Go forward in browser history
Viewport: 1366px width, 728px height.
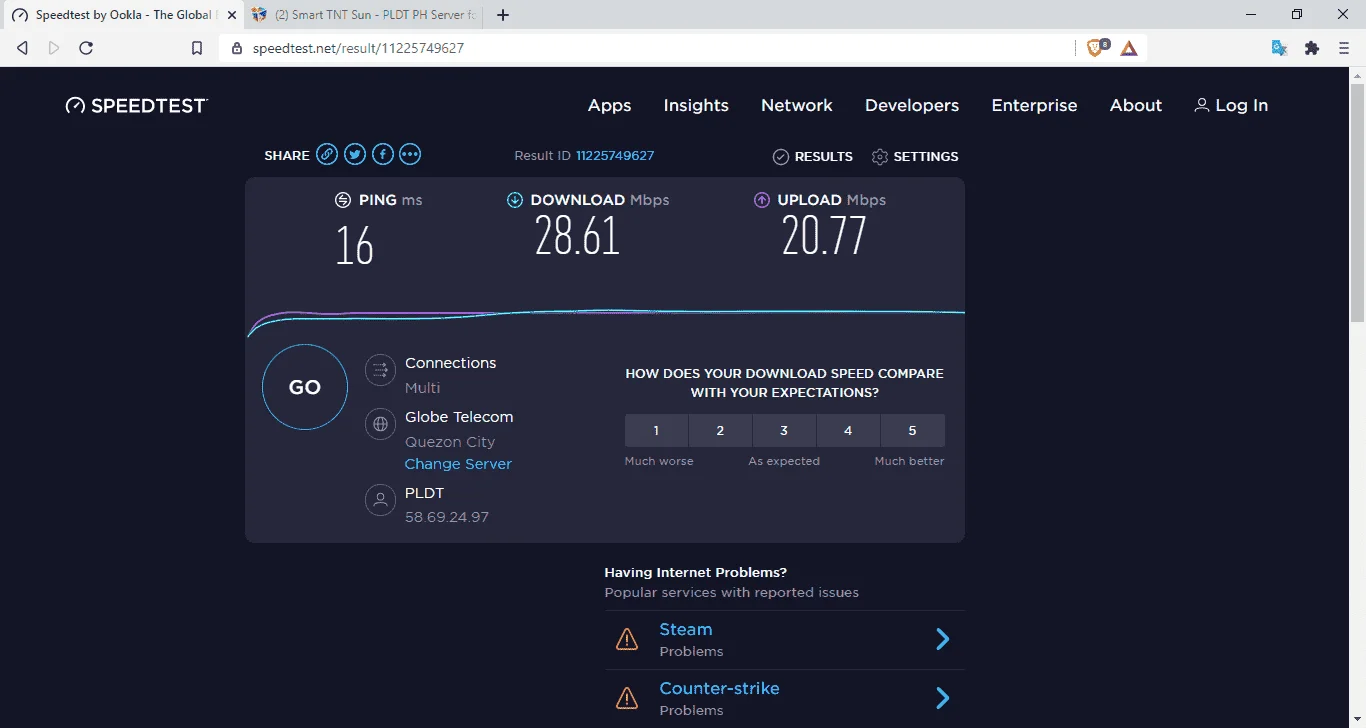54,47
